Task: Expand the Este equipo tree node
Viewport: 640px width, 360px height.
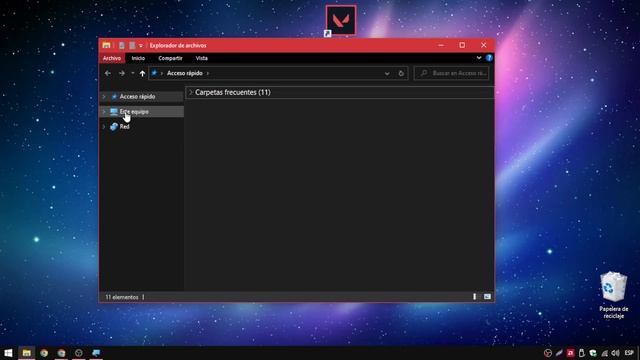Action: click(x=104, y=111)
